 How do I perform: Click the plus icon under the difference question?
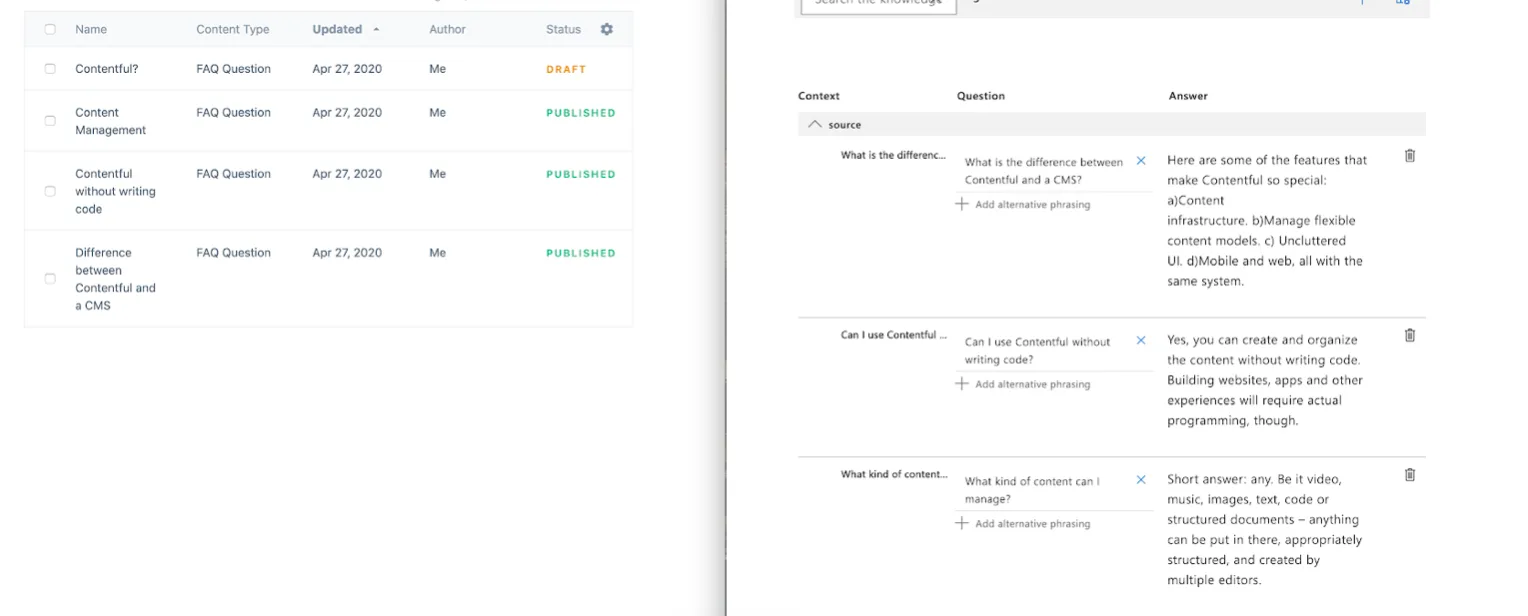(962, 204)
